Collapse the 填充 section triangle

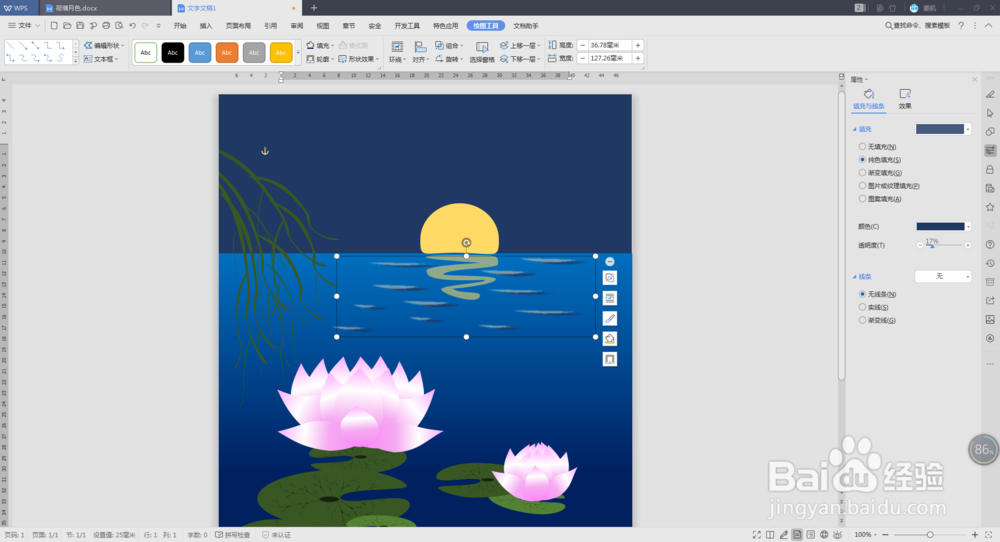(x=855, y=129)
